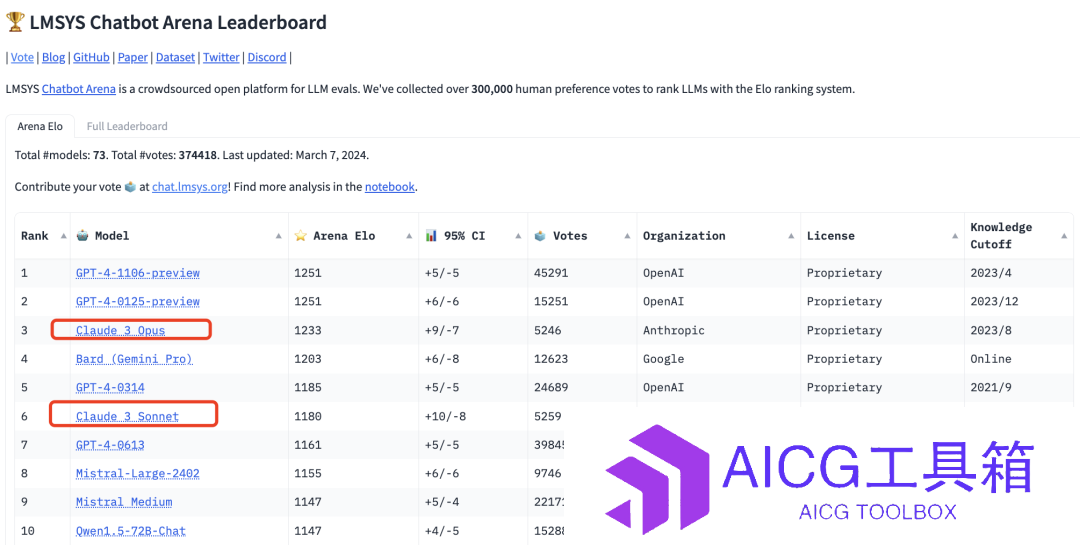Sort table by Rank column arrow
This screenshot has height=545, width=1080.
pyautogui.click(x=63, y=236)
